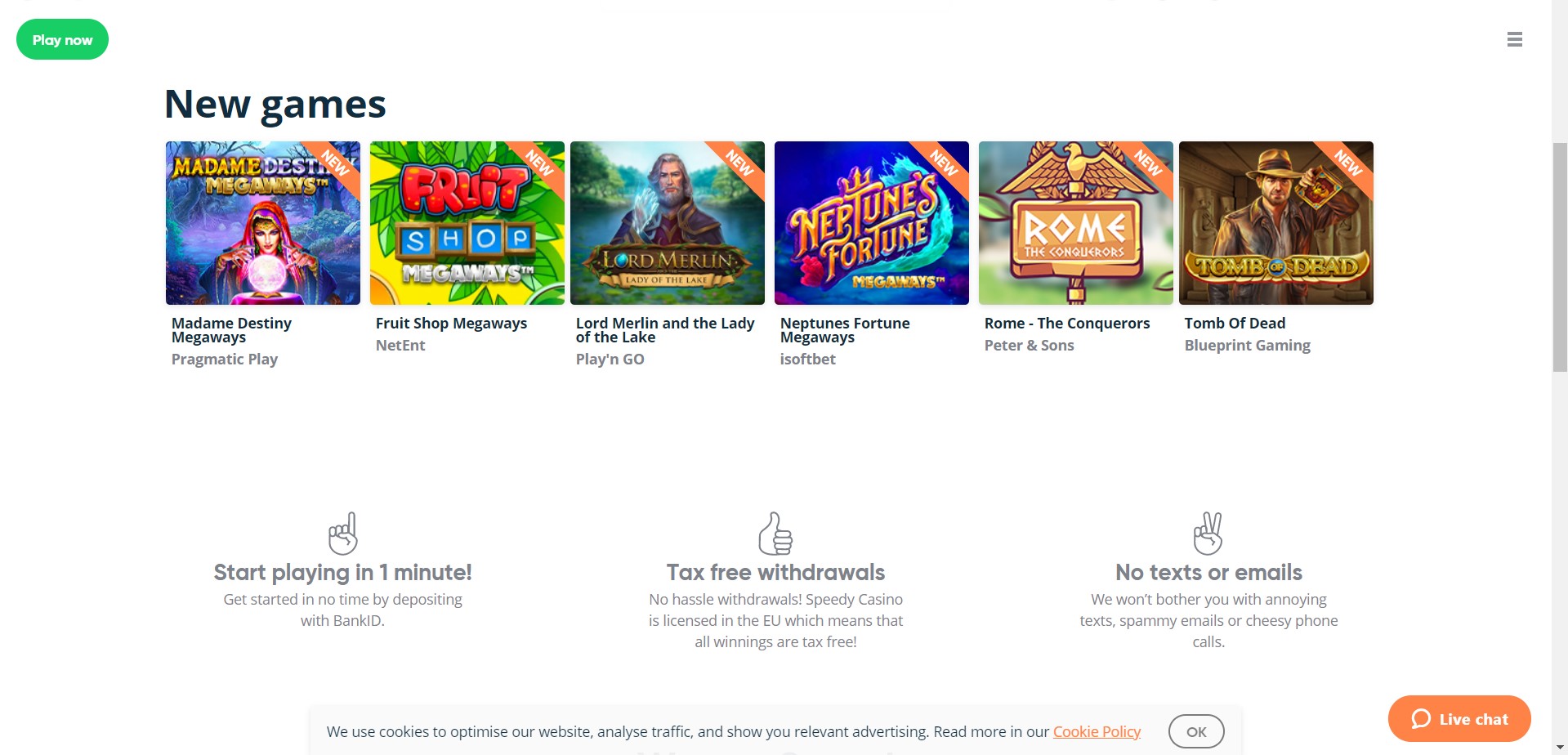Click the peace hand icon above No texts
The height and width of the screenshot is (755, 1568).
pos(1208,533)
